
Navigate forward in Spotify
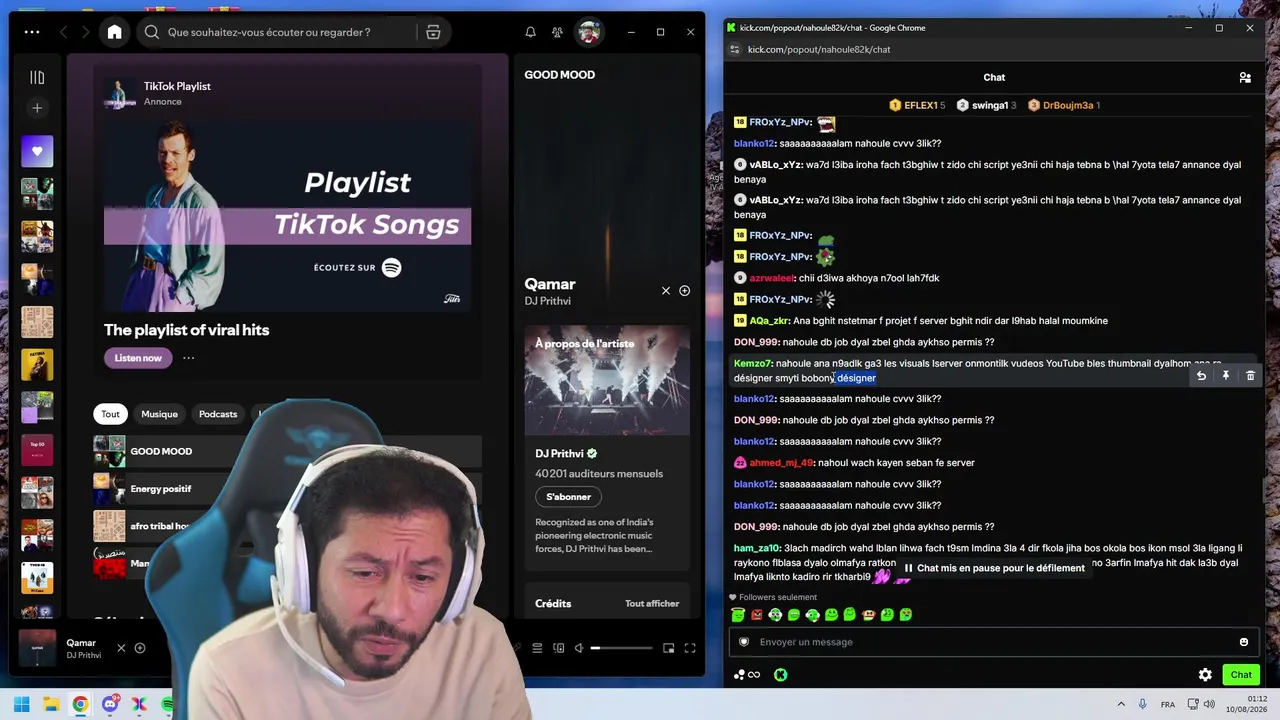[86, 32]
